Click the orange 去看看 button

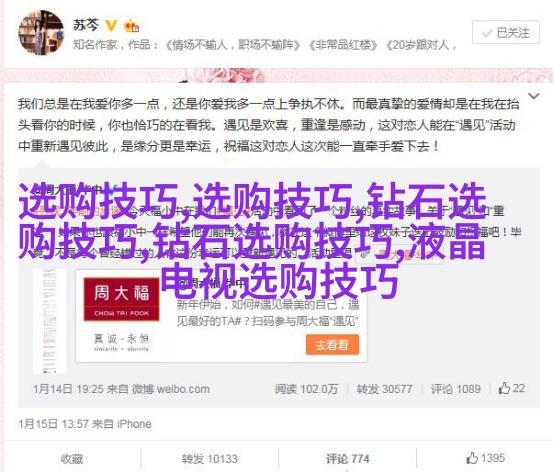332,344
